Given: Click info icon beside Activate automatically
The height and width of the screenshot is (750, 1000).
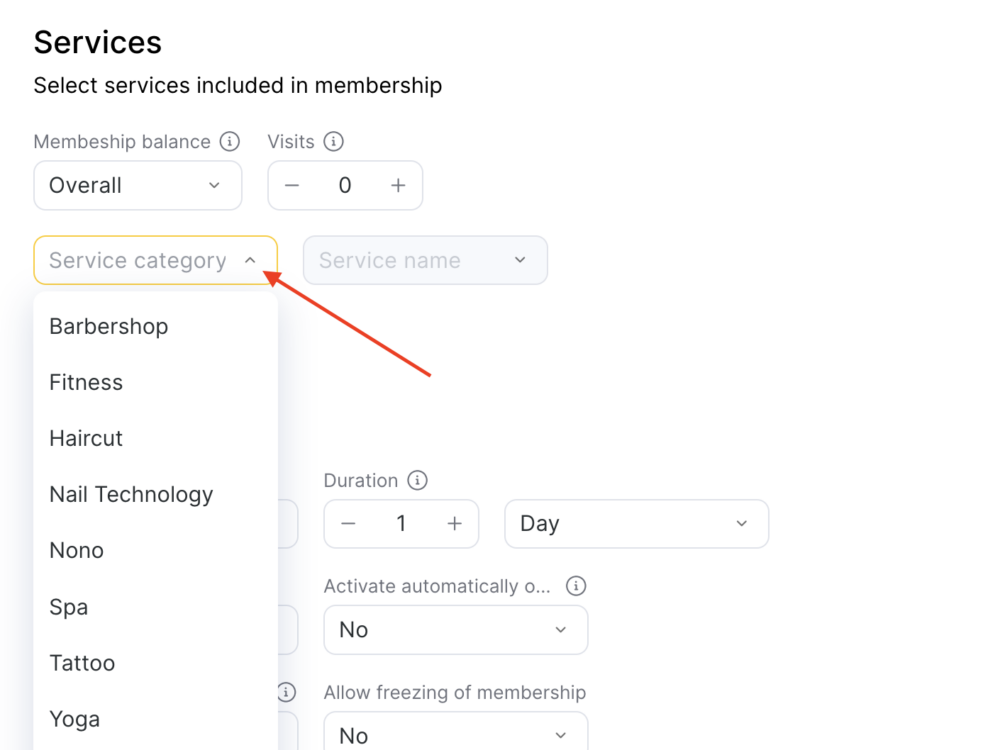Looking at the screenshot, I should pos(575,585).
